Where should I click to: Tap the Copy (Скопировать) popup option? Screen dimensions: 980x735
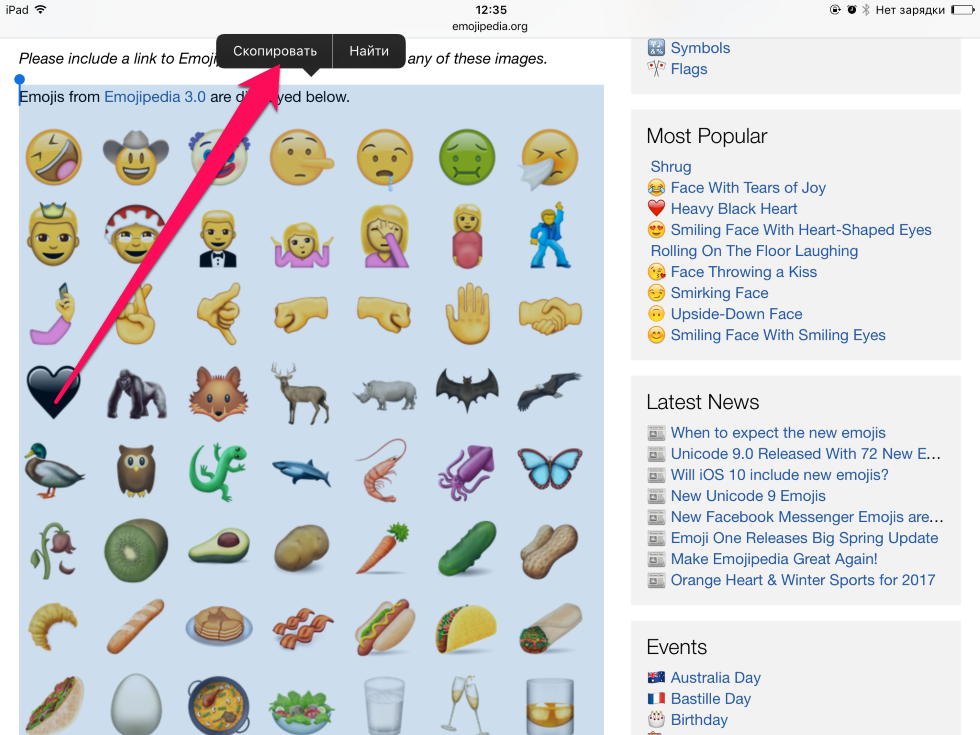coord(274,51)
